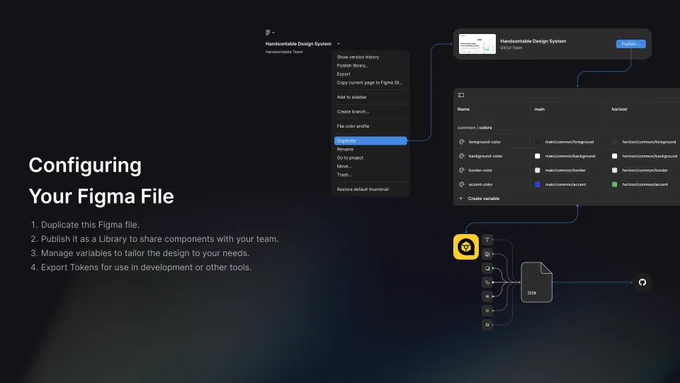680x383 pixels.
Task: Choose Move... in the file menu
Action: point(344,166)
